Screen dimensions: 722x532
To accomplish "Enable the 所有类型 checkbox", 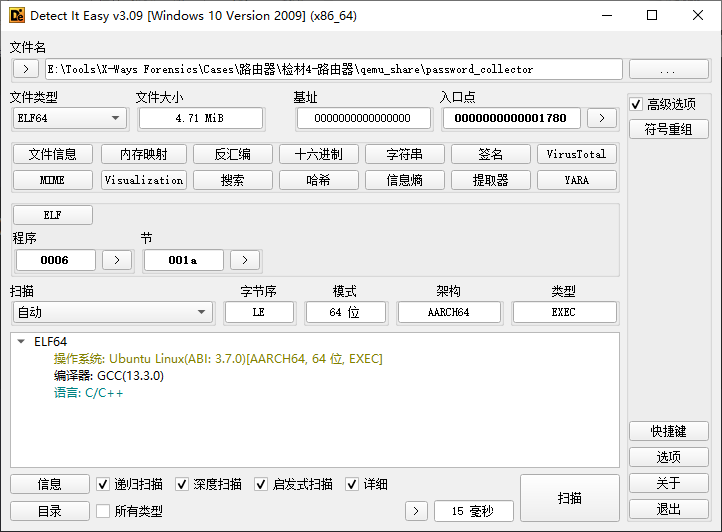I will point(103,511).
